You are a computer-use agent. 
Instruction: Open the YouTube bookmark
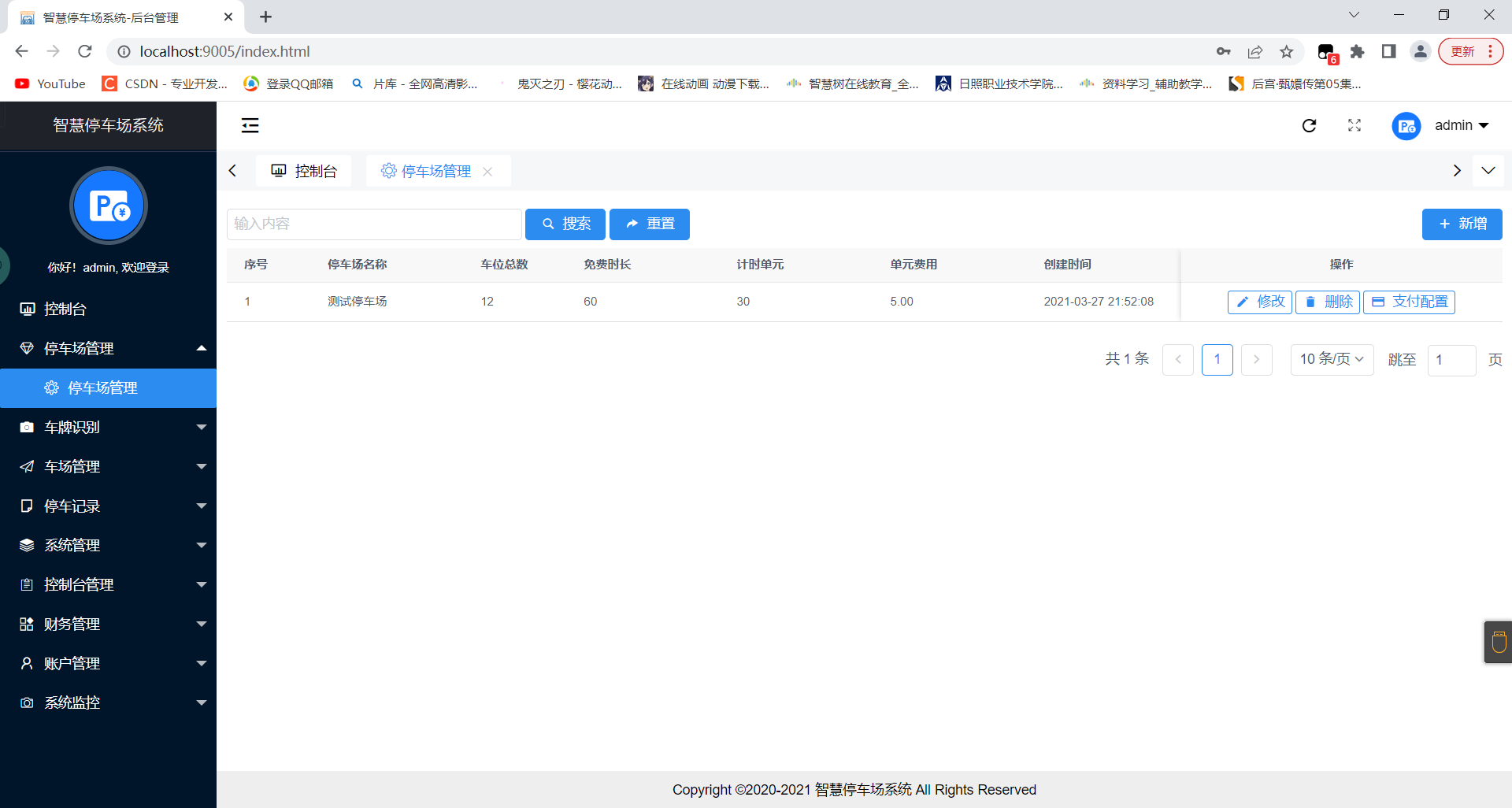50,83
